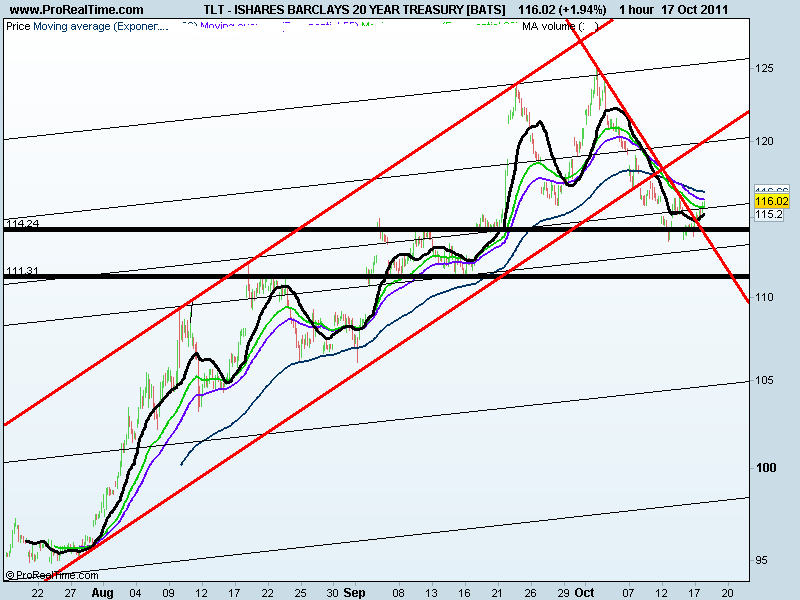Click the 20 date axis label
Image resolution: width=800 pixels, height=600 pixels.
pos(728,592)
